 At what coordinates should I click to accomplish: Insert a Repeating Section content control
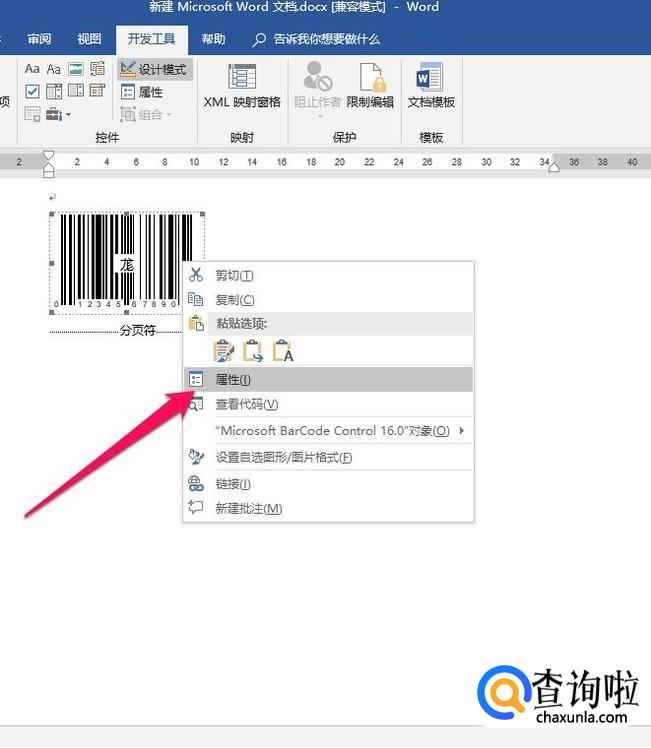[32, 114]
